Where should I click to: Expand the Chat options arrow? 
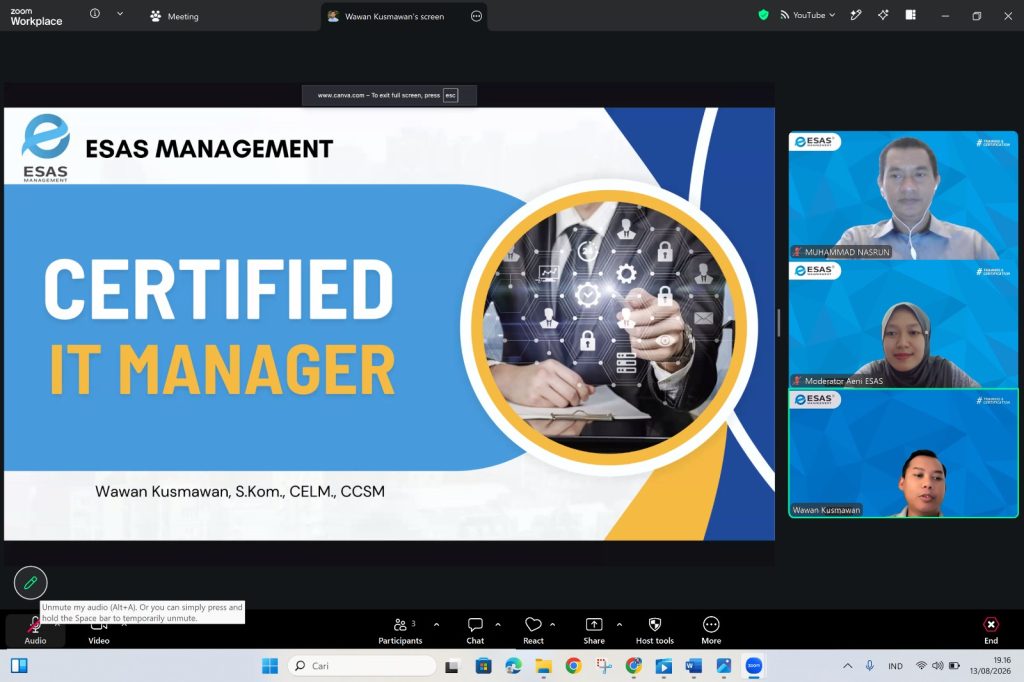[x=498, y=625]
